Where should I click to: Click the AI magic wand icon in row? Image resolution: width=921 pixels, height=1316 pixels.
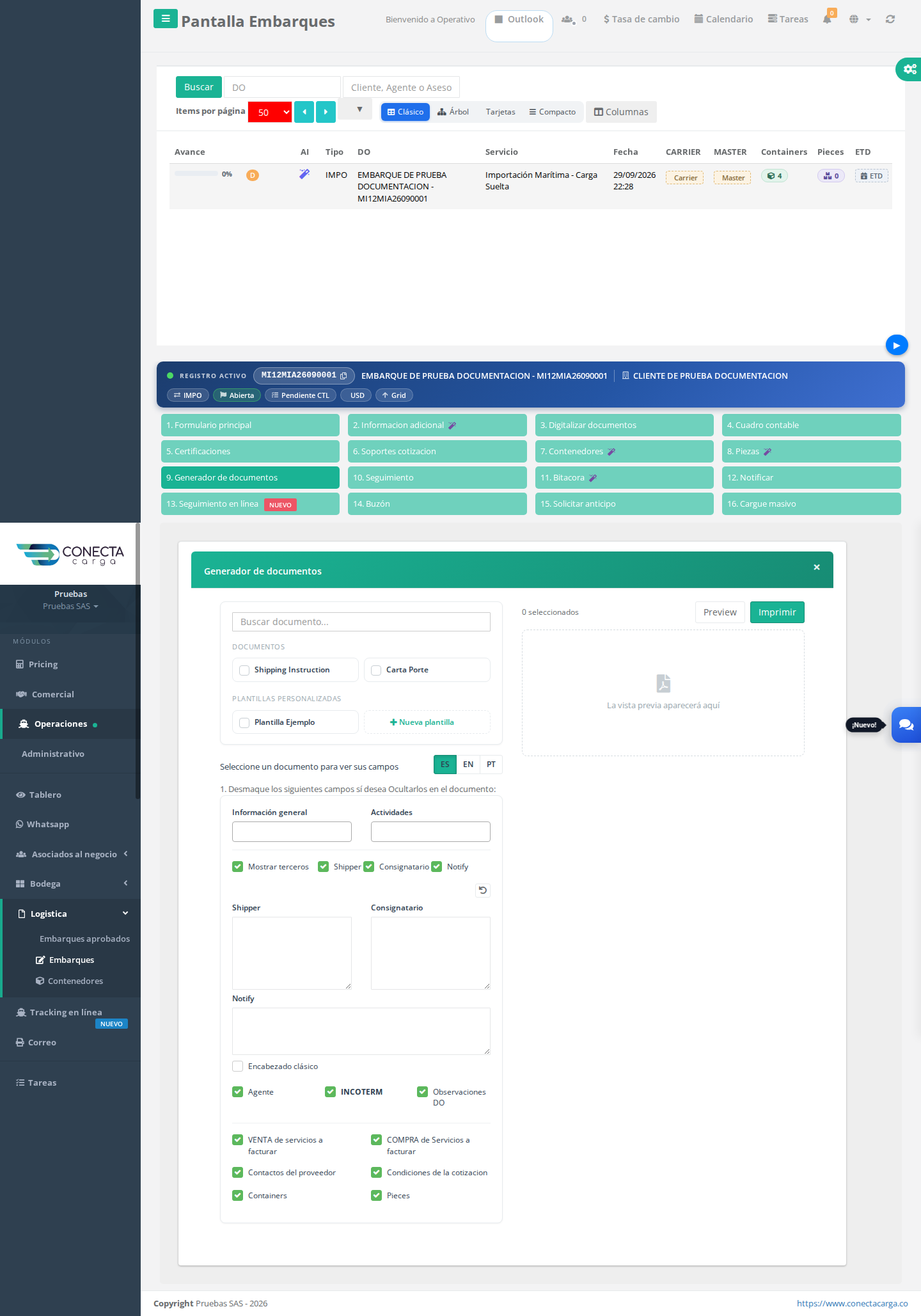[304, 174]
